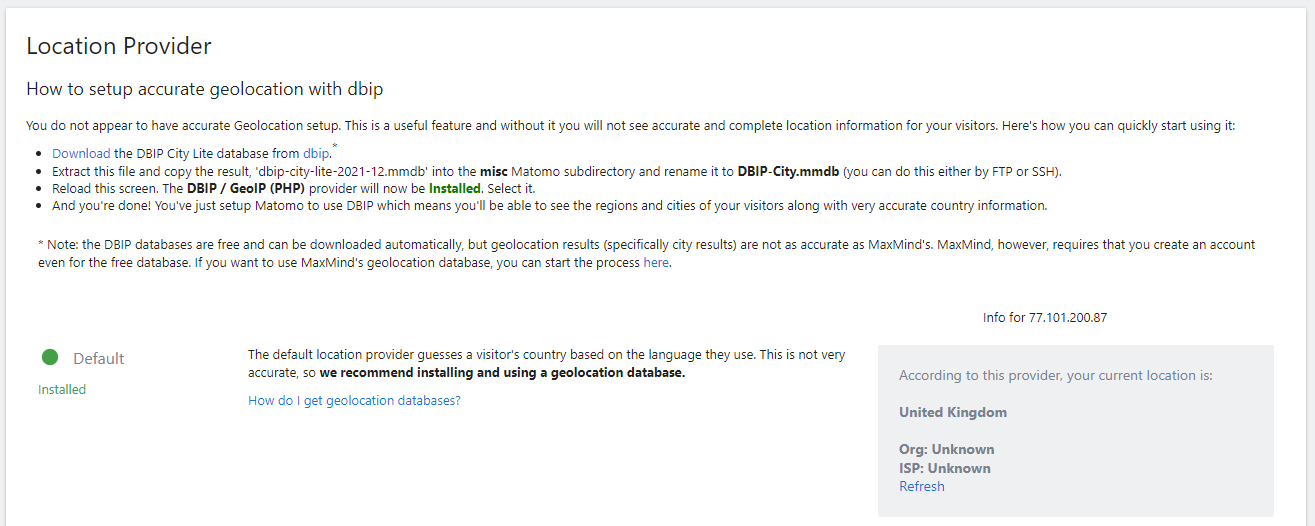Click the 'Org: Unknown' line
The height and width of the screenshot is (526, 1315).
(946, 449)
